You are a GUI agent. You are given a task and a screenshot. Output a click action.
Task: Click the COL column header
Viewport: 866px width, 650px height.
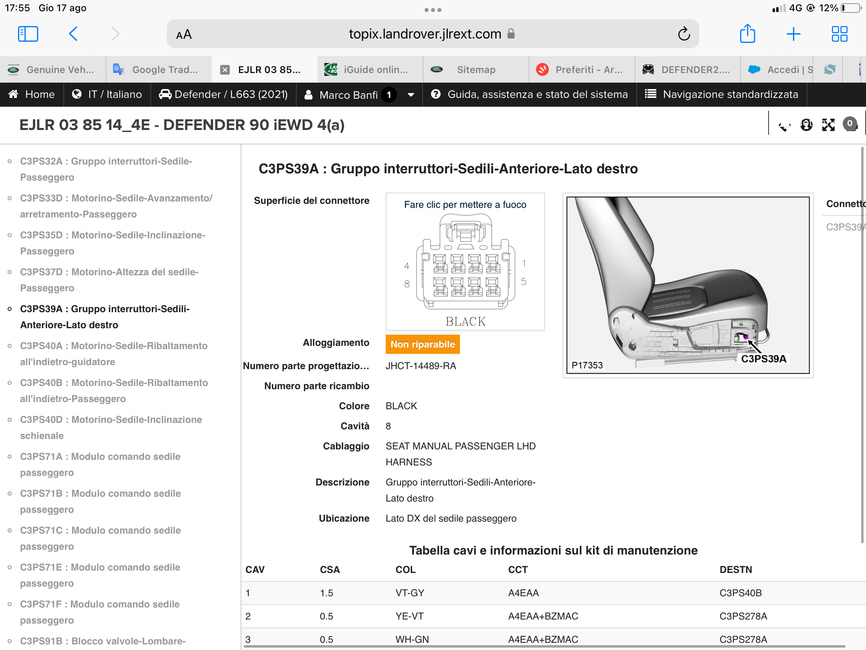click(405, 570)
